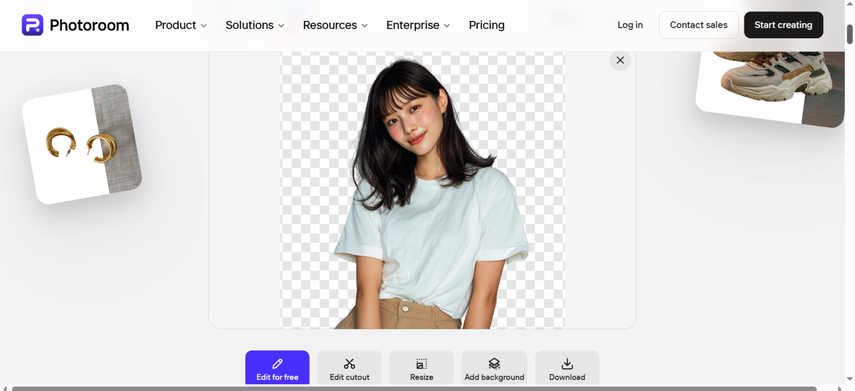Screen dimensions: 855x391
Task: Select the gold earrings sample thumbnail
Action: point(82,145)
